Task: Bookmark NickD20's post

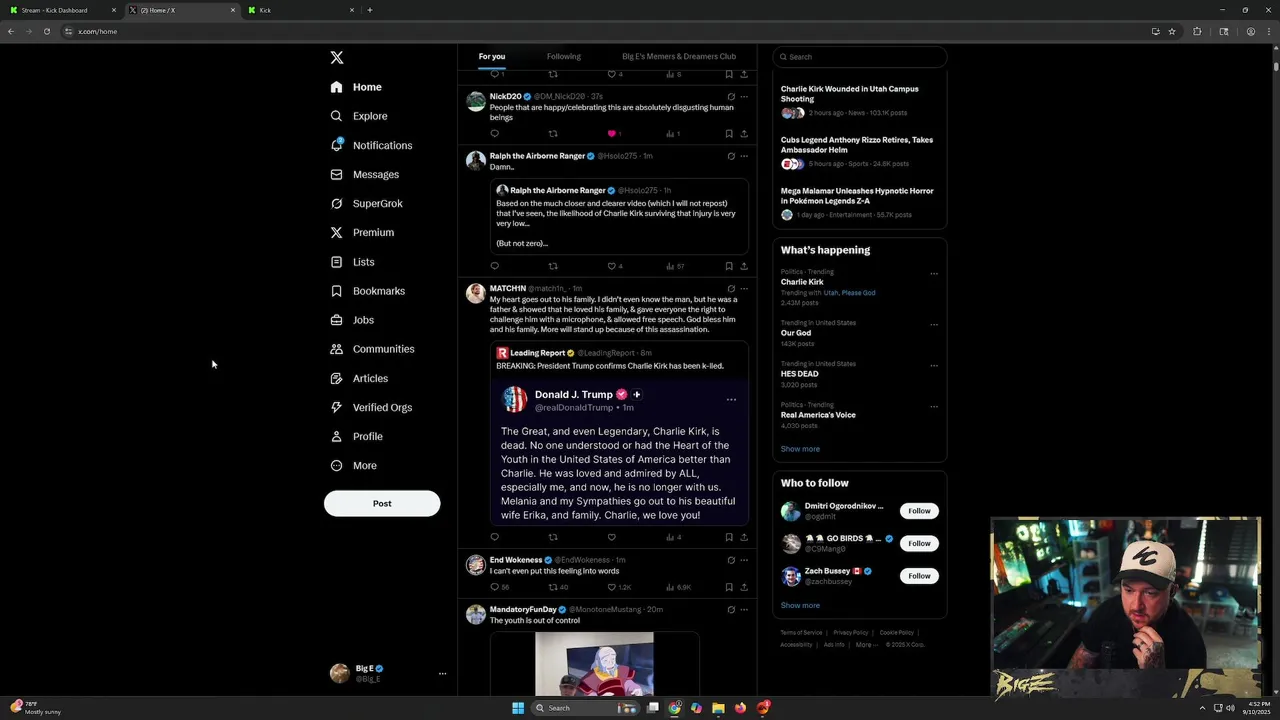Action: pos(729,133)
